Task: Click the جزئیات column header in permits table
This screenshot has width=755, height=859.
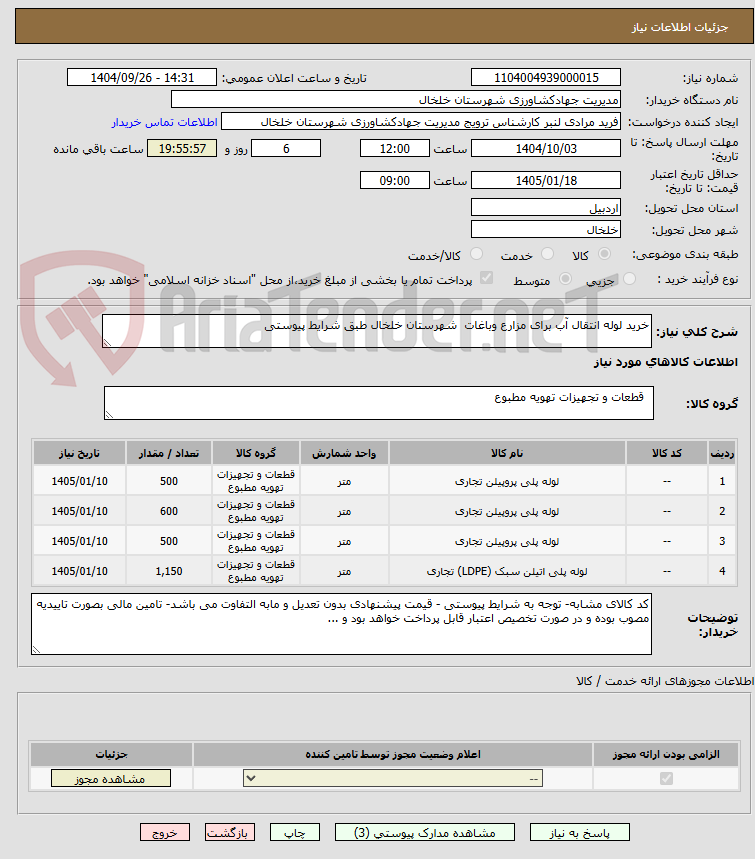Action: [112, 754]
